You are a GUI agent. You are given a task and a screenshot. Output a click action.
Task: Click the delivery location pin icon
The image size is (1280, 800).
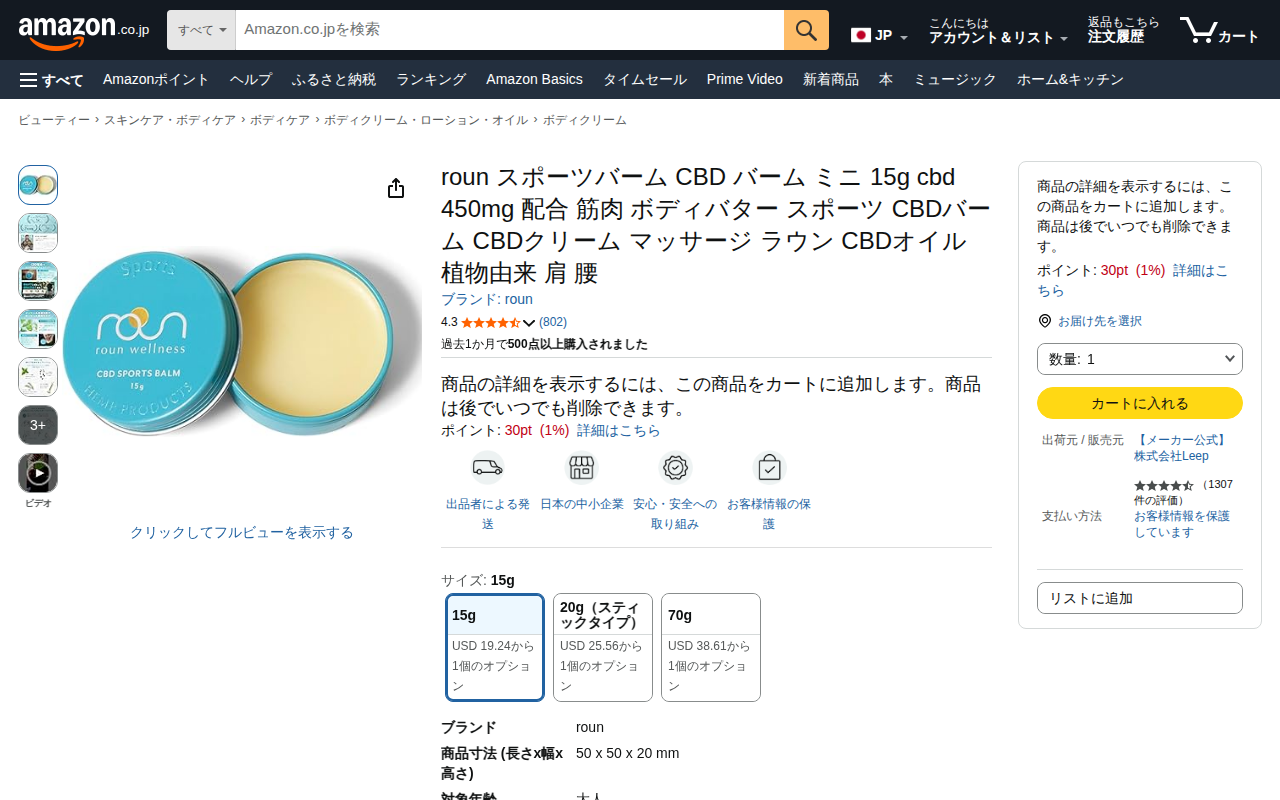(1045, 321)
